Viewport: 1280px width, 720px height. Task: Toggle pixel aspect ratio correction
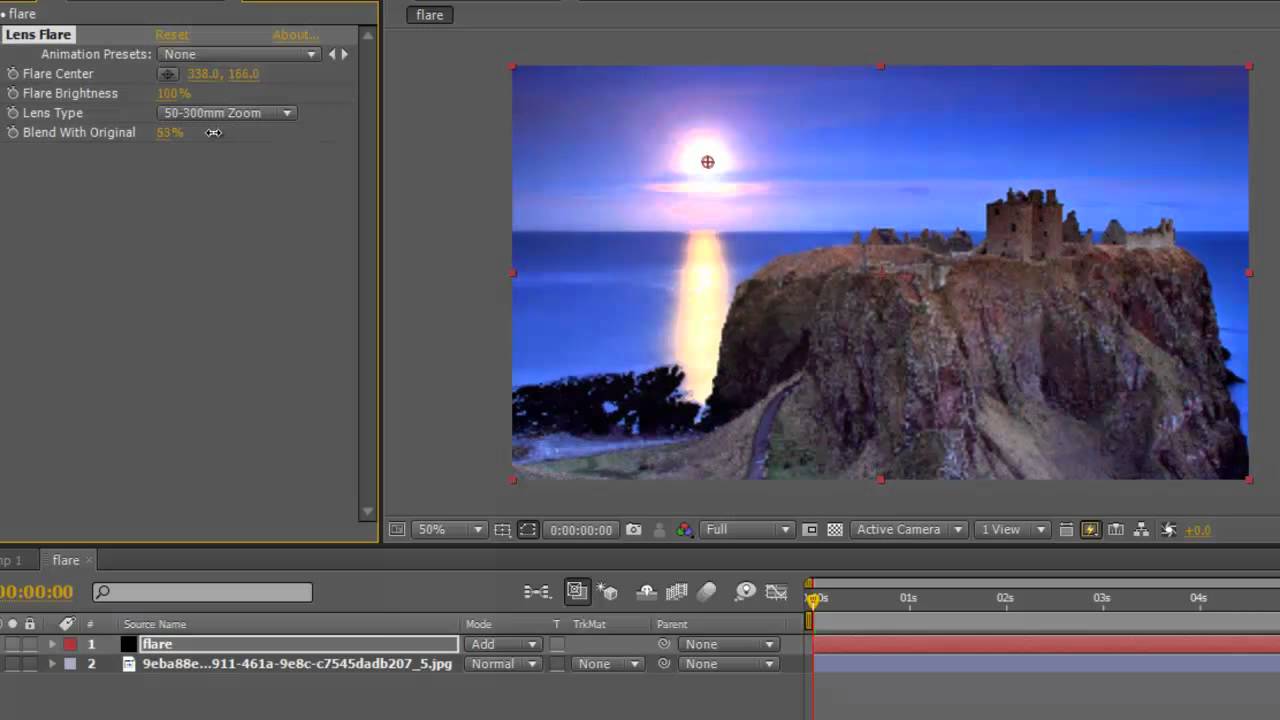coord(1066,530)
